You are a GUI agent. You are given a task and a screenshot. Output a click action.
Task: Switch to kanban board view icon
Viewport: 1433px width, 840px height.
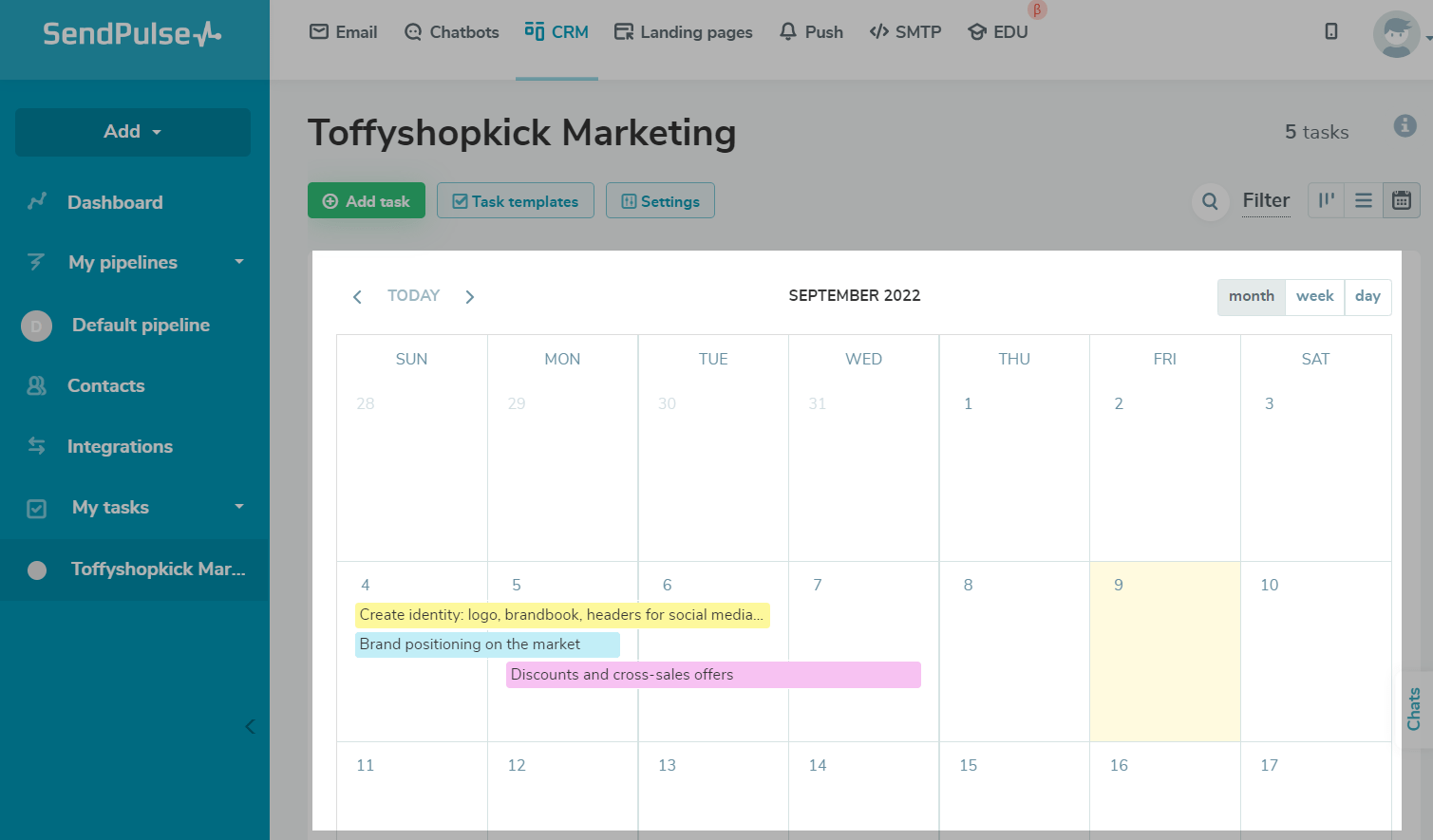point(1326,200)
